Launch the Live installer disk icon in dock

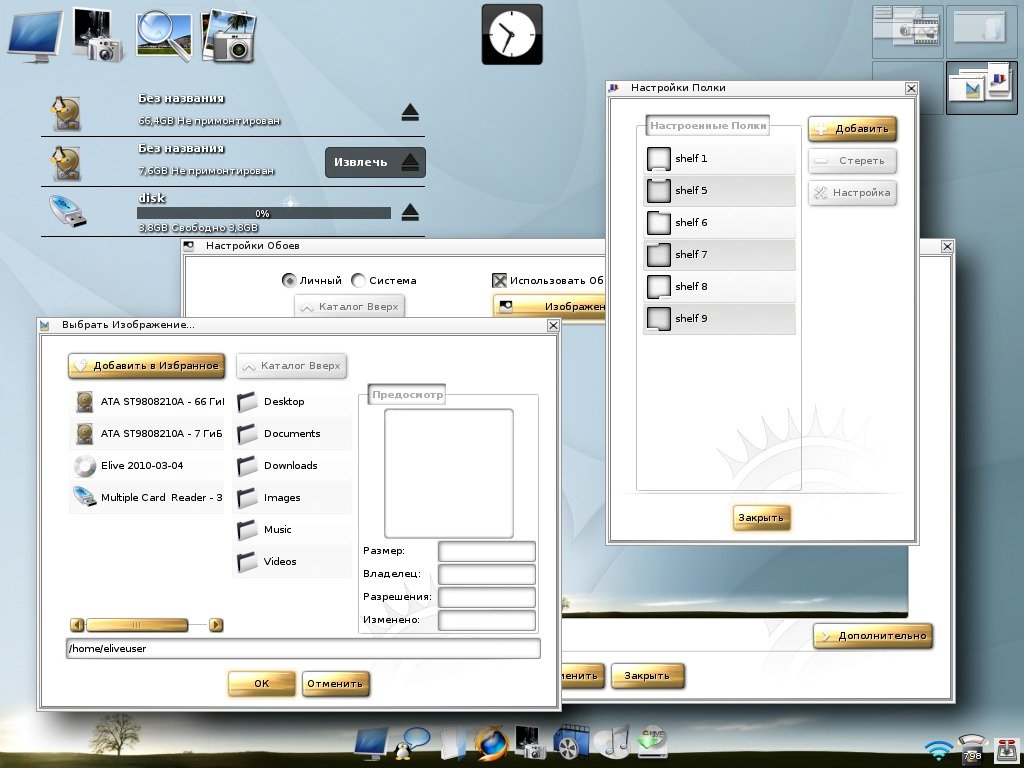pos(650,743)
